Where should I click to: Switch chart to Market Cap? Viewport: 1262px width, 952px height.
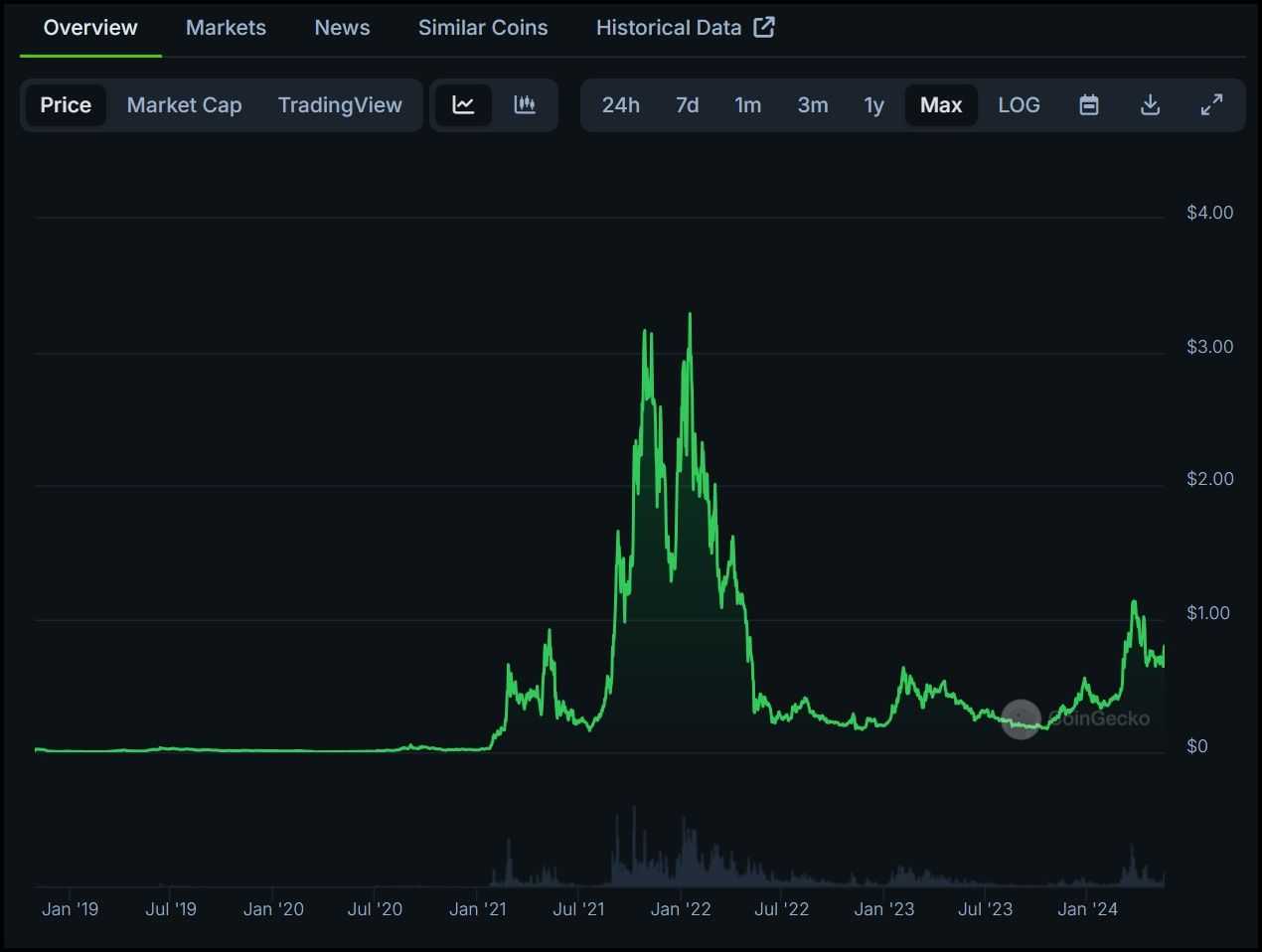tap(184, 104)
